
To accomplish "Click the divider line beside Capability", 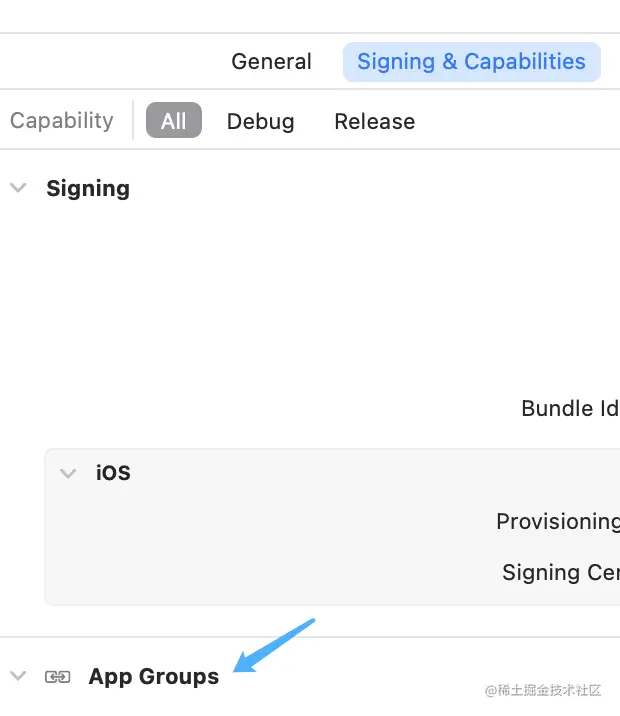I will coord(133,121).
